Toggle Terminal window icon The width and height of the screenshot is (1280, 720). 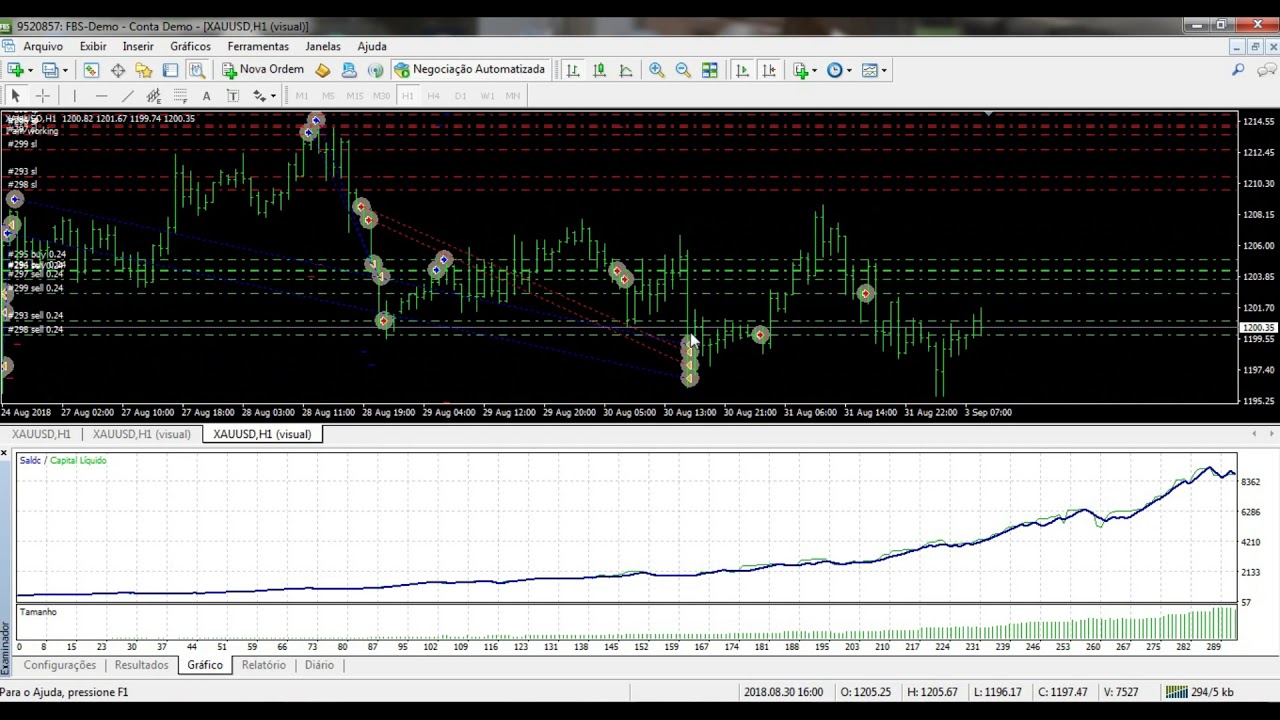click(170, 70)
